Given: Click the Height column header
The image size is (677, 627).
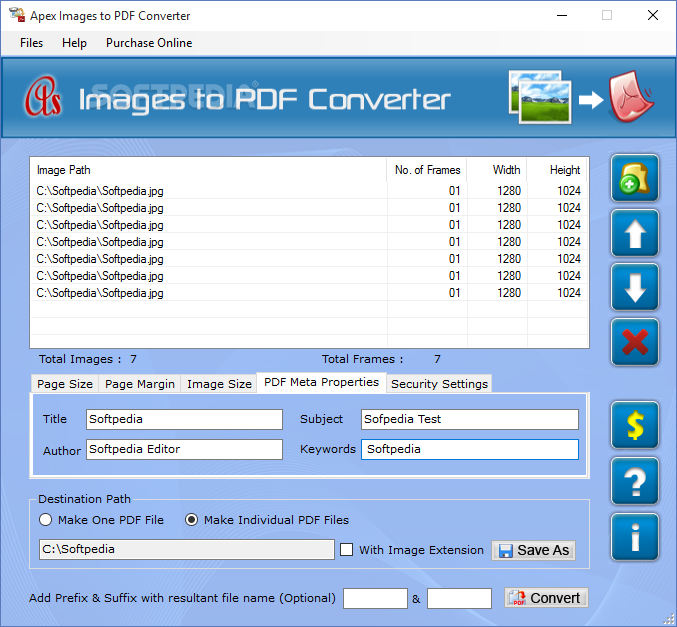Looking at the screenshot, I should pyautogui.click(x=557, y=170).
